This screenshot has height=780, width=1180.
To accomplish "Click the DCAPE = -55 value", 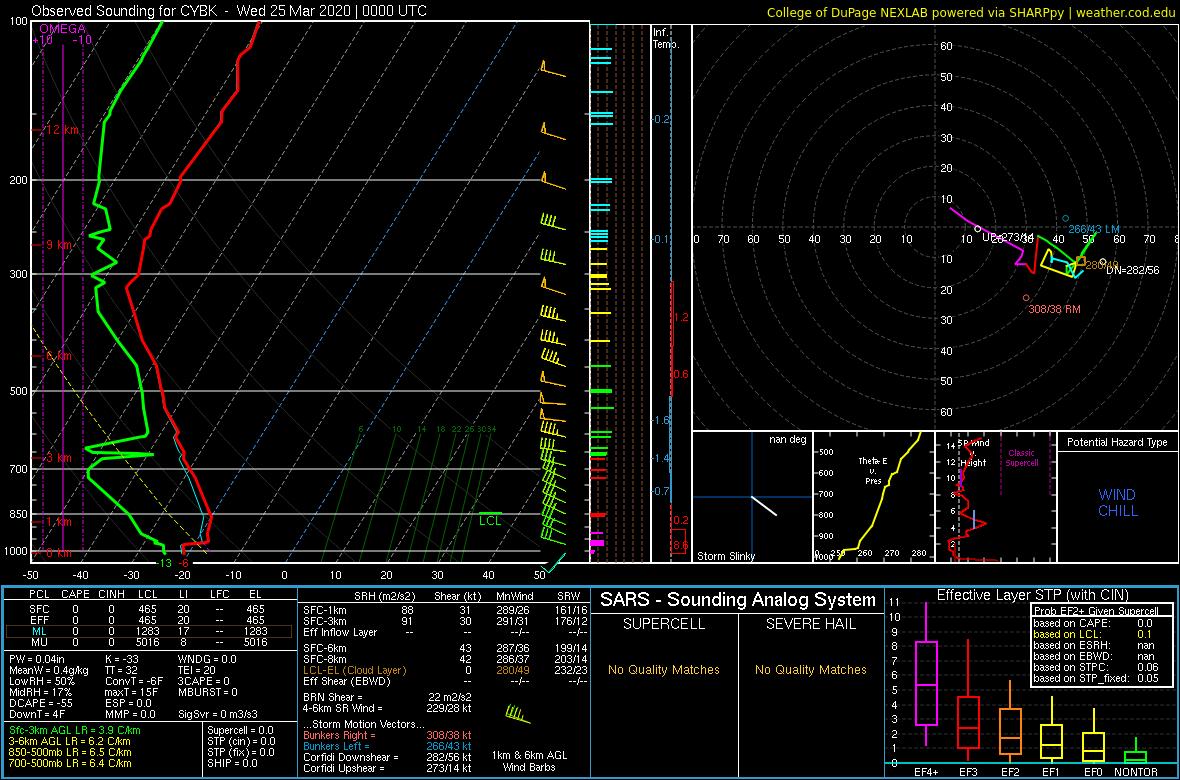I will [42, 702].
